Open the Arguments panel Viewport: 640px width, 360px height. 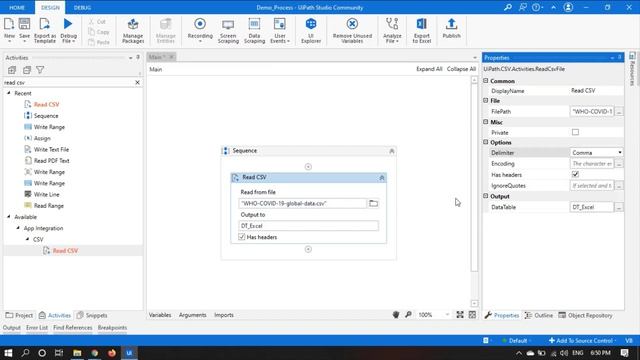tap(192, 315)
